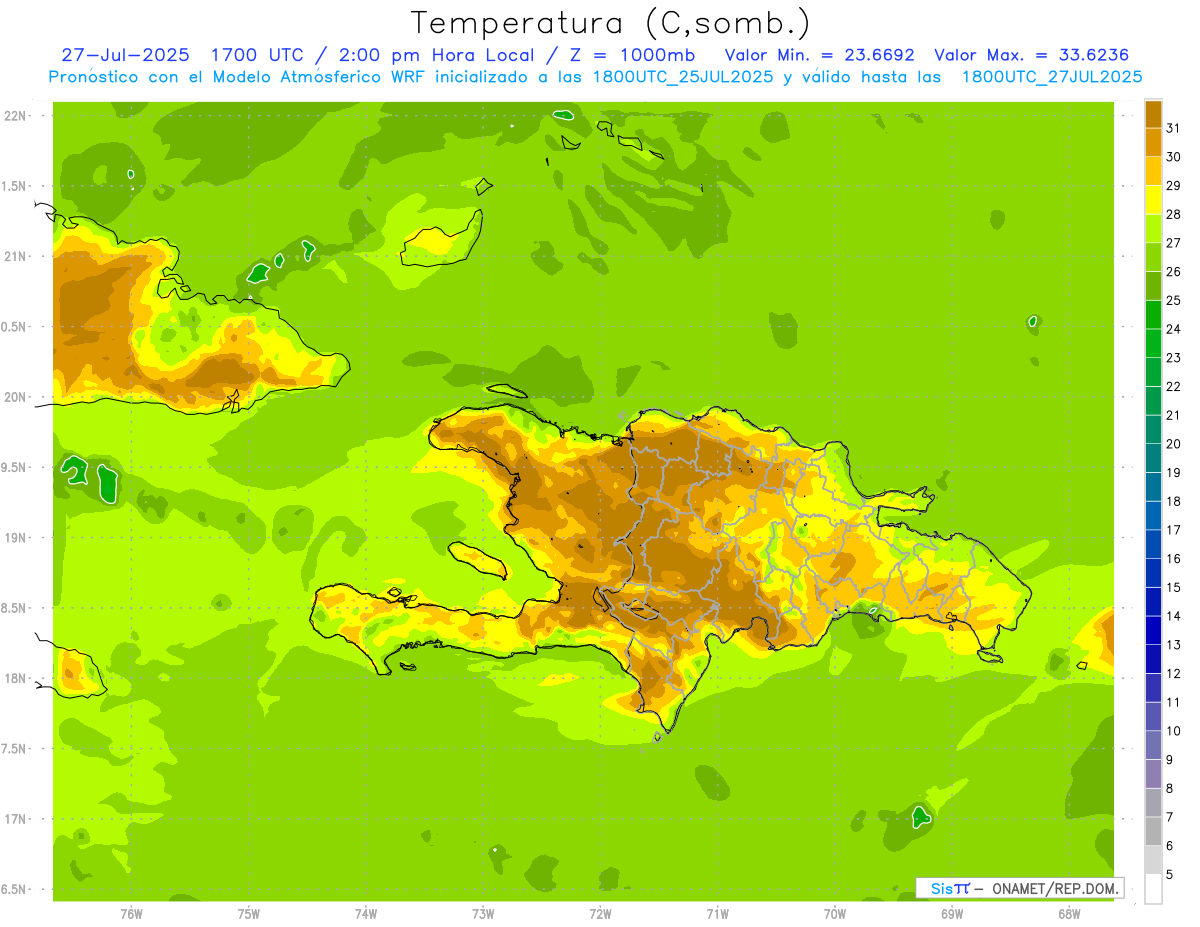
Task: Click legend blue segment between 16 and 17
Action: (x=1153, y=545)
